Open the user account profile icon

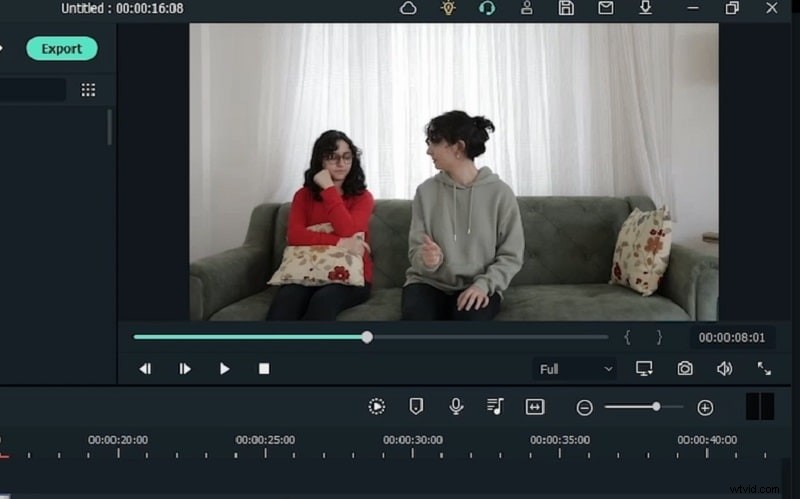526,8
